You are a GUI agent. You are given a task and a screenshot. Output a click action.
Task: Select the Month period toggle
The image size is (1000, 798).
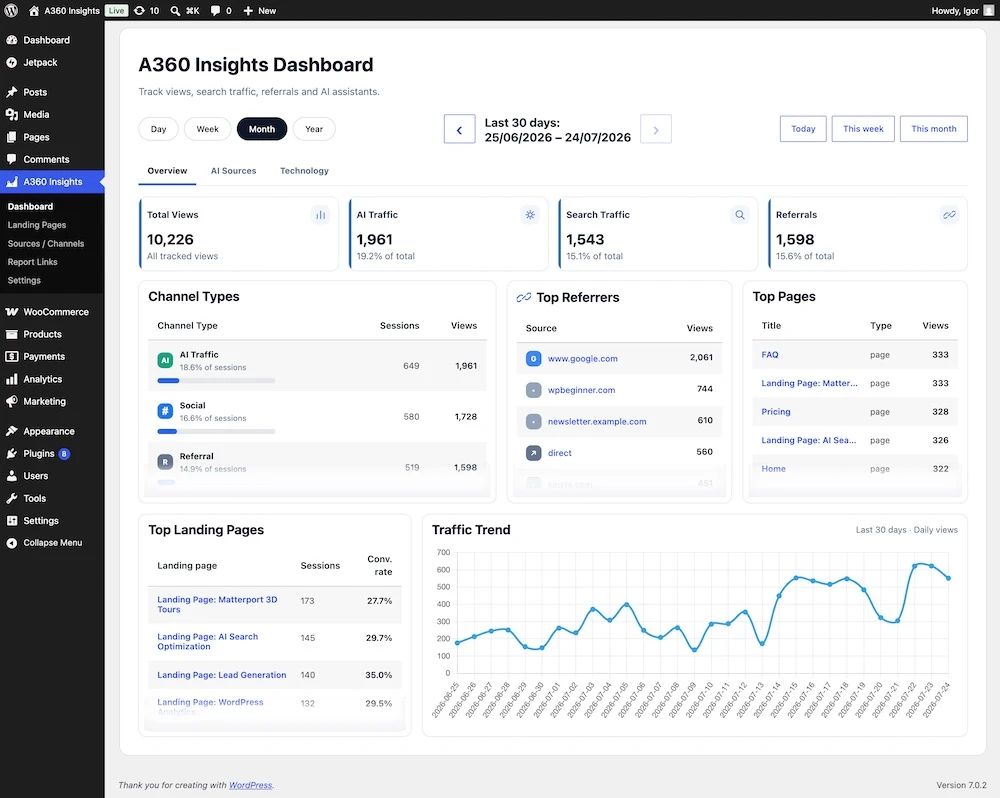pyautogui.click(x=261, y=129)
